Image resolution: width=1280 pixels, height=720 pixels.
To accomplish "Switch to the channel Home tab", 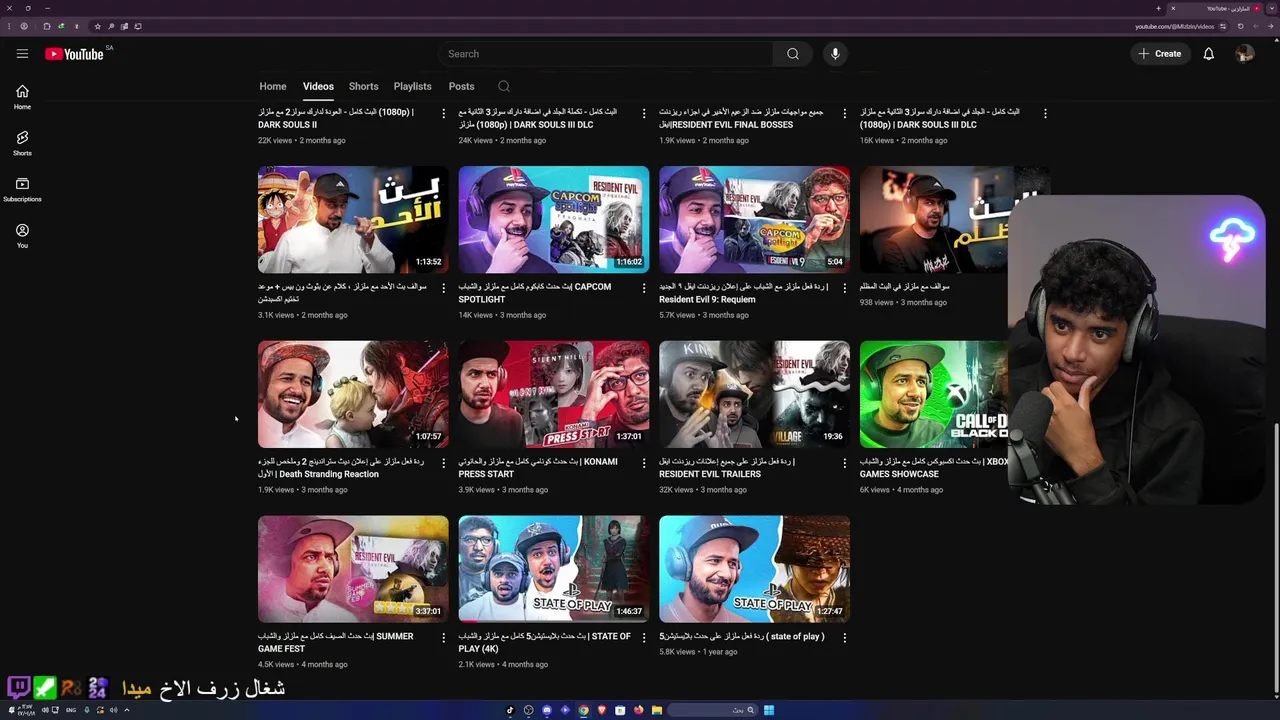I will tap(273, 86).
